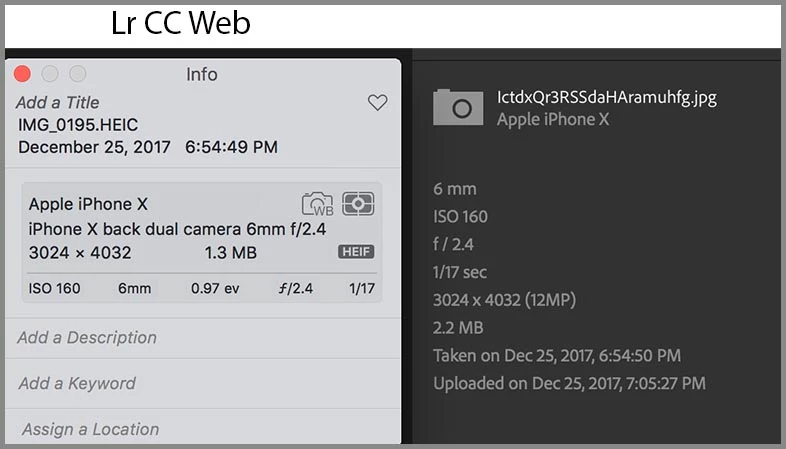
Task: Click the 3024 x 4032 (12MP) dimensions
Action: [x=504, y=299]
